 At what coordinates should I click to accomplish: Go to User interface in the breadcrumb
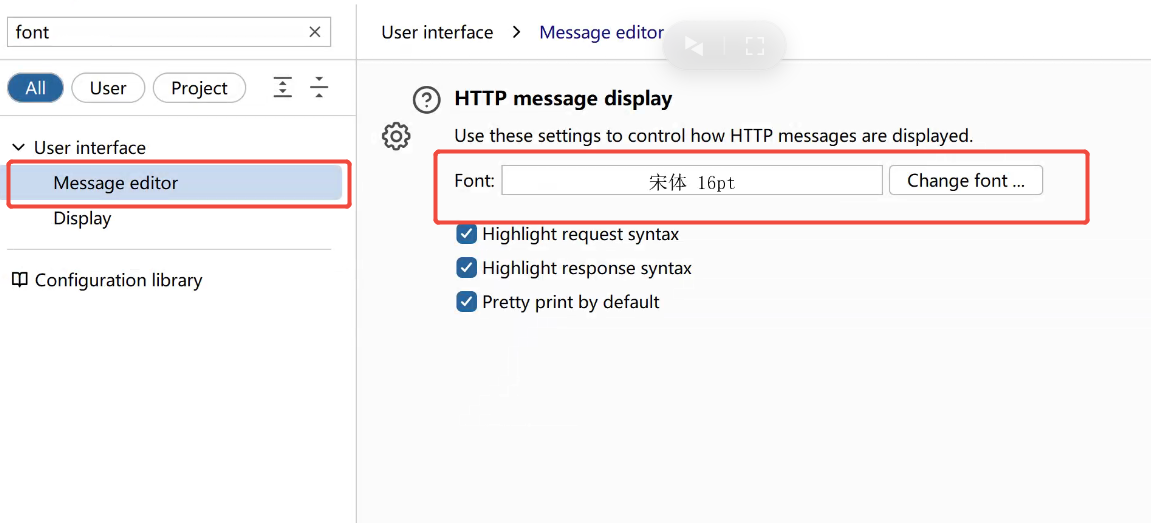click(x=437, y=32)
